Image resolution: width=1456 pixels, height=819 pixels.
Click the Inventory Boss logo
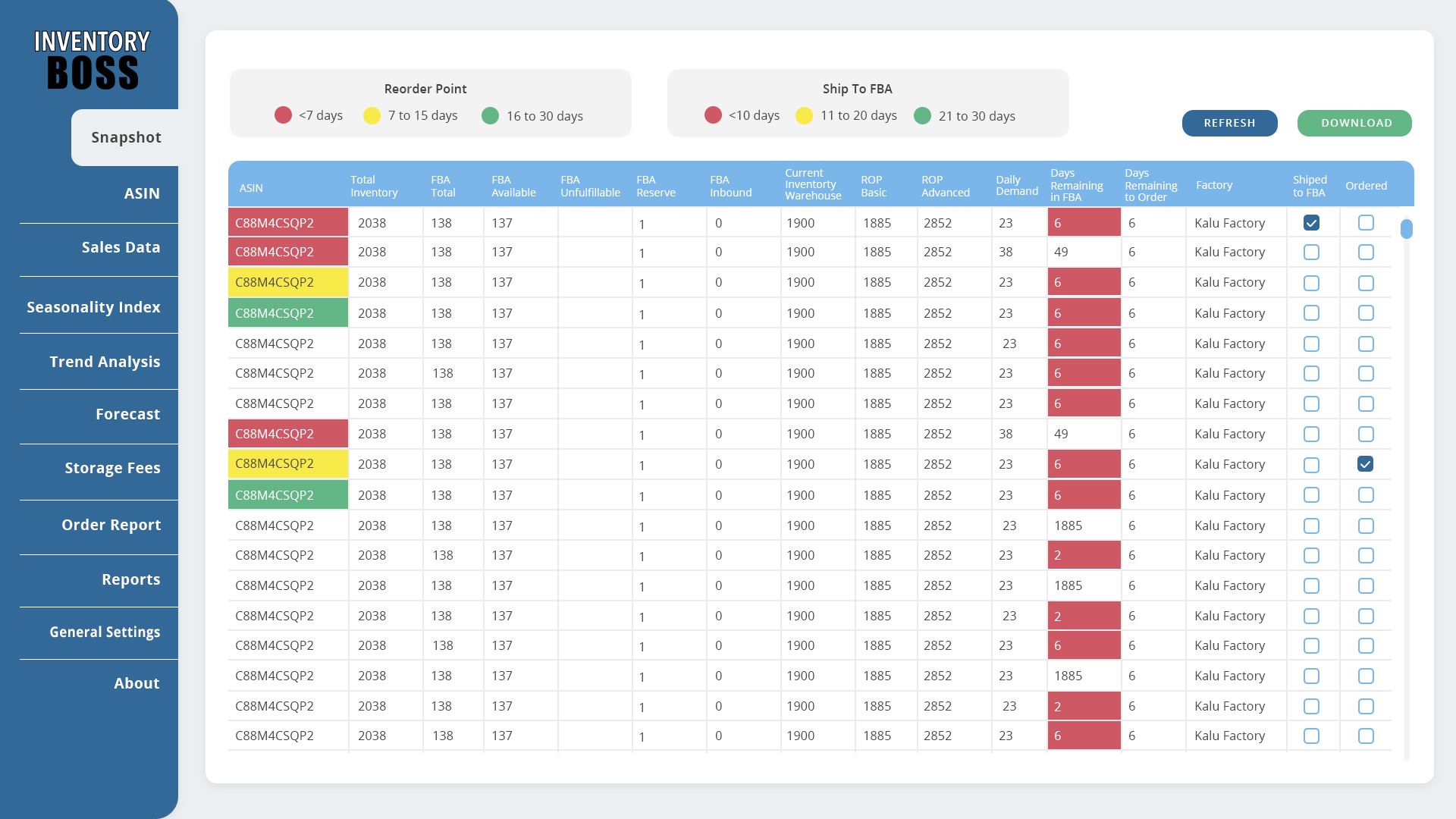click(92, 60)
